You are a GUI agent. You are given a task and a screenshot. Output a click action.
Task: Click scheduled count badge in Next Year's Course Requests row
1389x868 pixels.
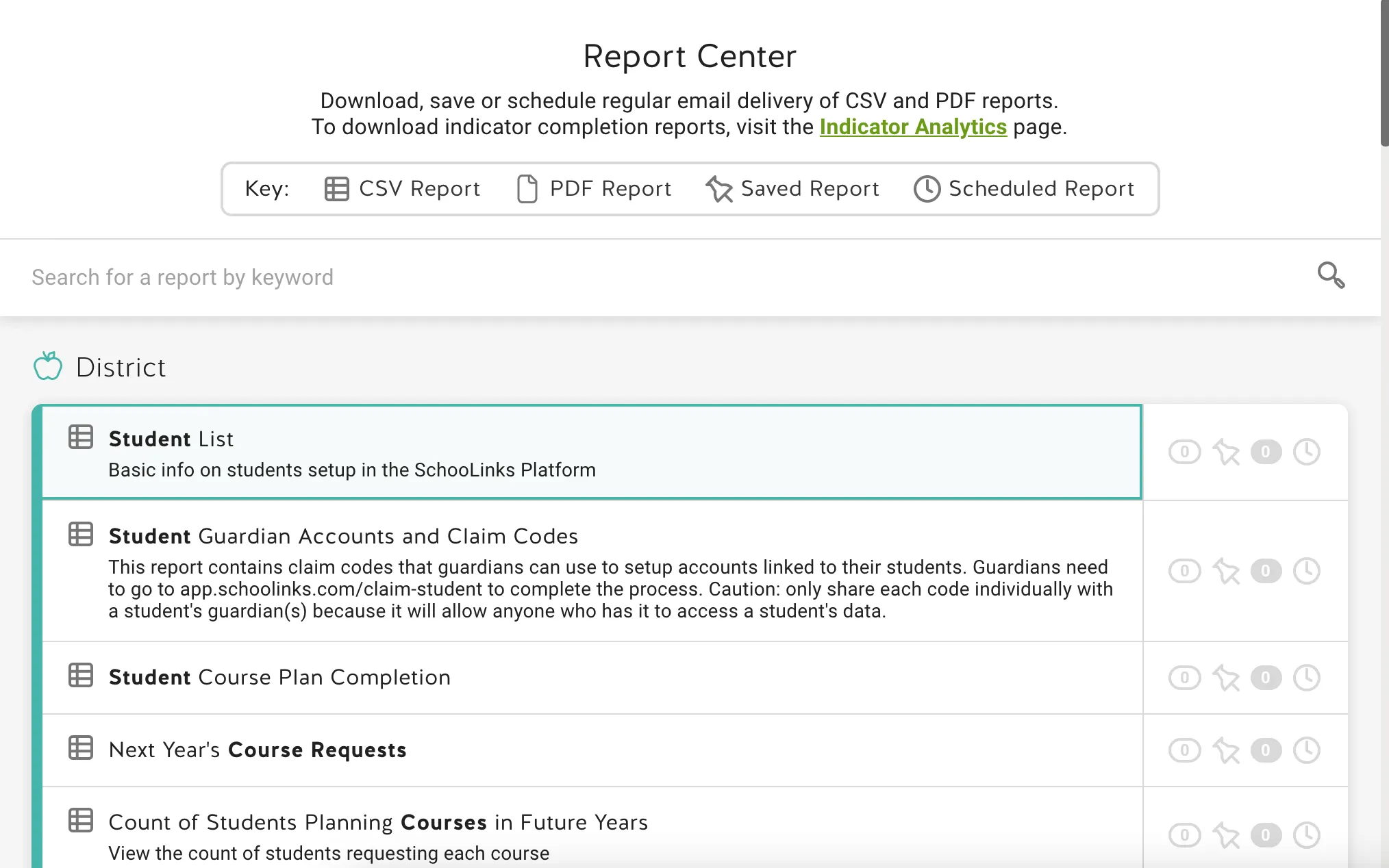point(1266,750)
